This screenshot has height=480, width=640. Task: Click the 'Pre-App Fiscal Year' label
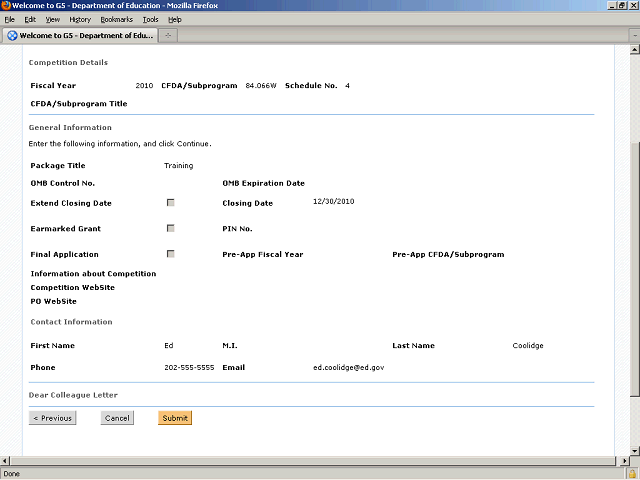point(262,254)
